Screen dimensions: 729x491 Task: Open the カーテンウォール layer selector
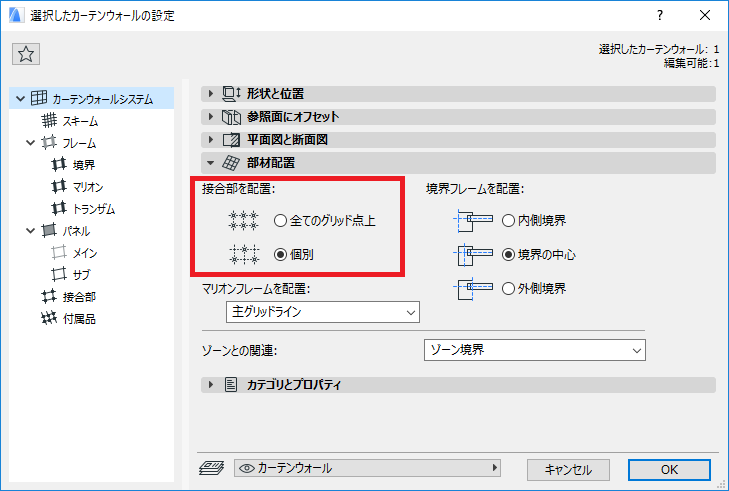tap(367, 468)
